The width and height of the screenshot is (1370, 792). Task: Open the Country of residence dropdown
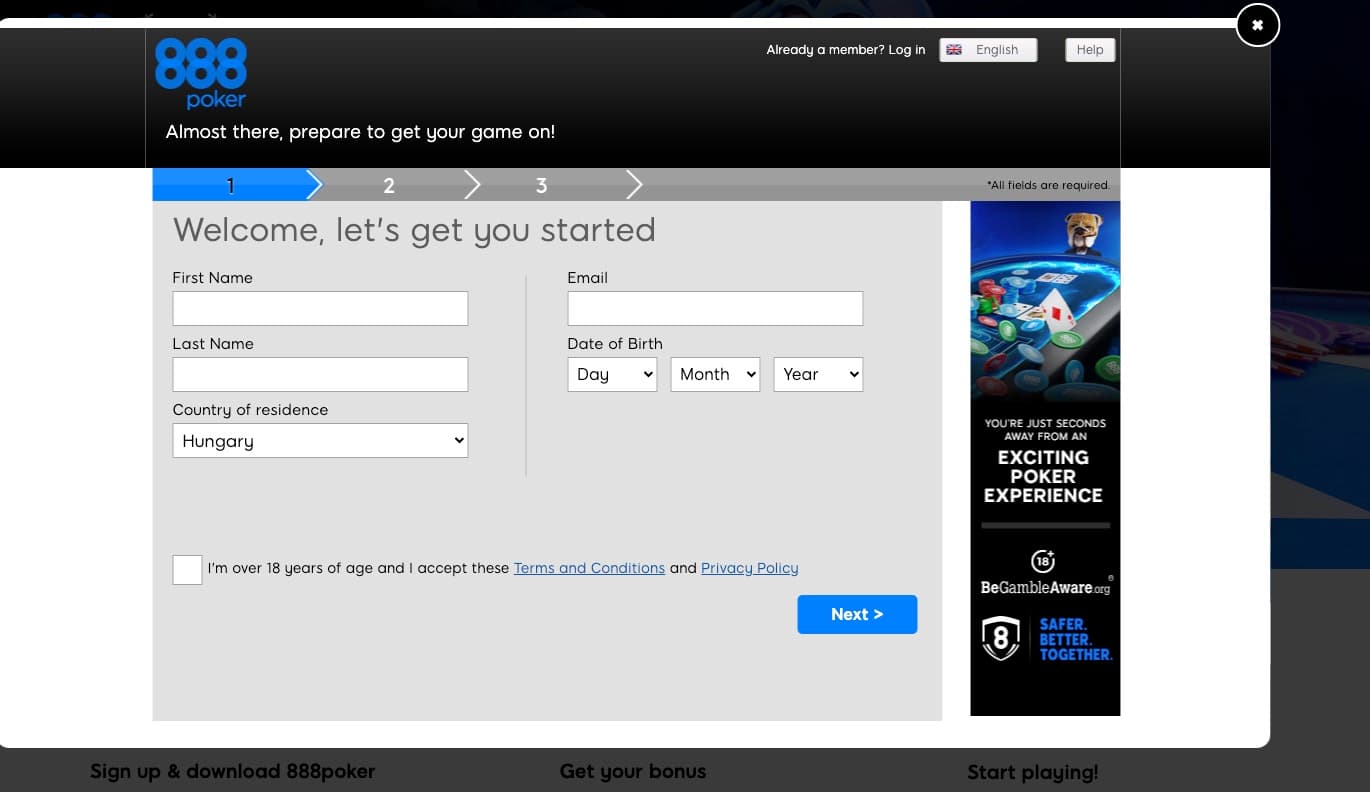(x=320, y=440)
